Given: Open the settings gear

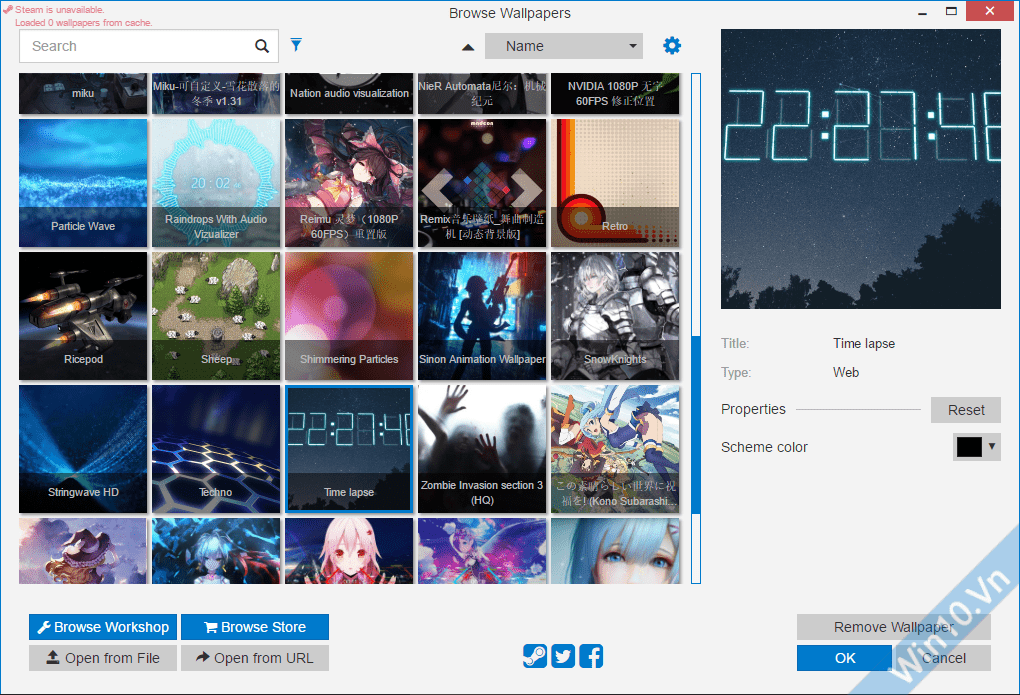Looking at the screenshot, I should (x=671, y=46).
